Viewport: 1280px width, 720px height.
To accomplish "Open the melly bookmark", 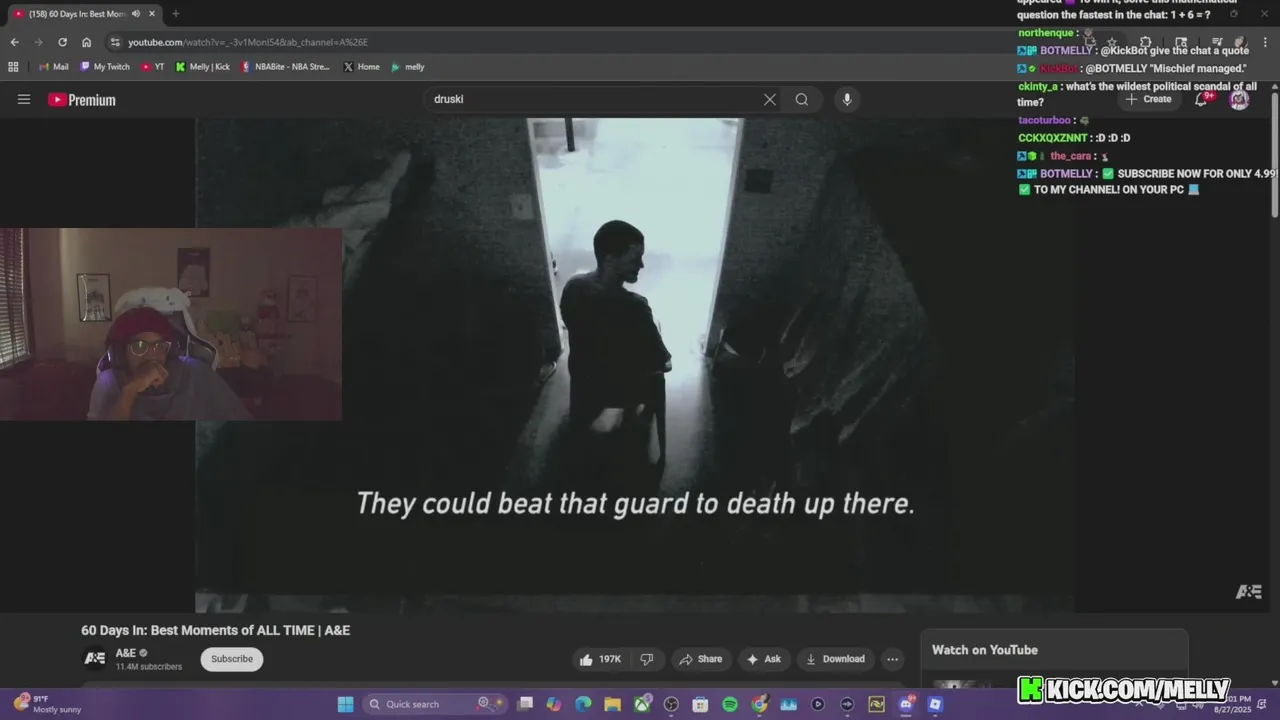I will point(407,67).
